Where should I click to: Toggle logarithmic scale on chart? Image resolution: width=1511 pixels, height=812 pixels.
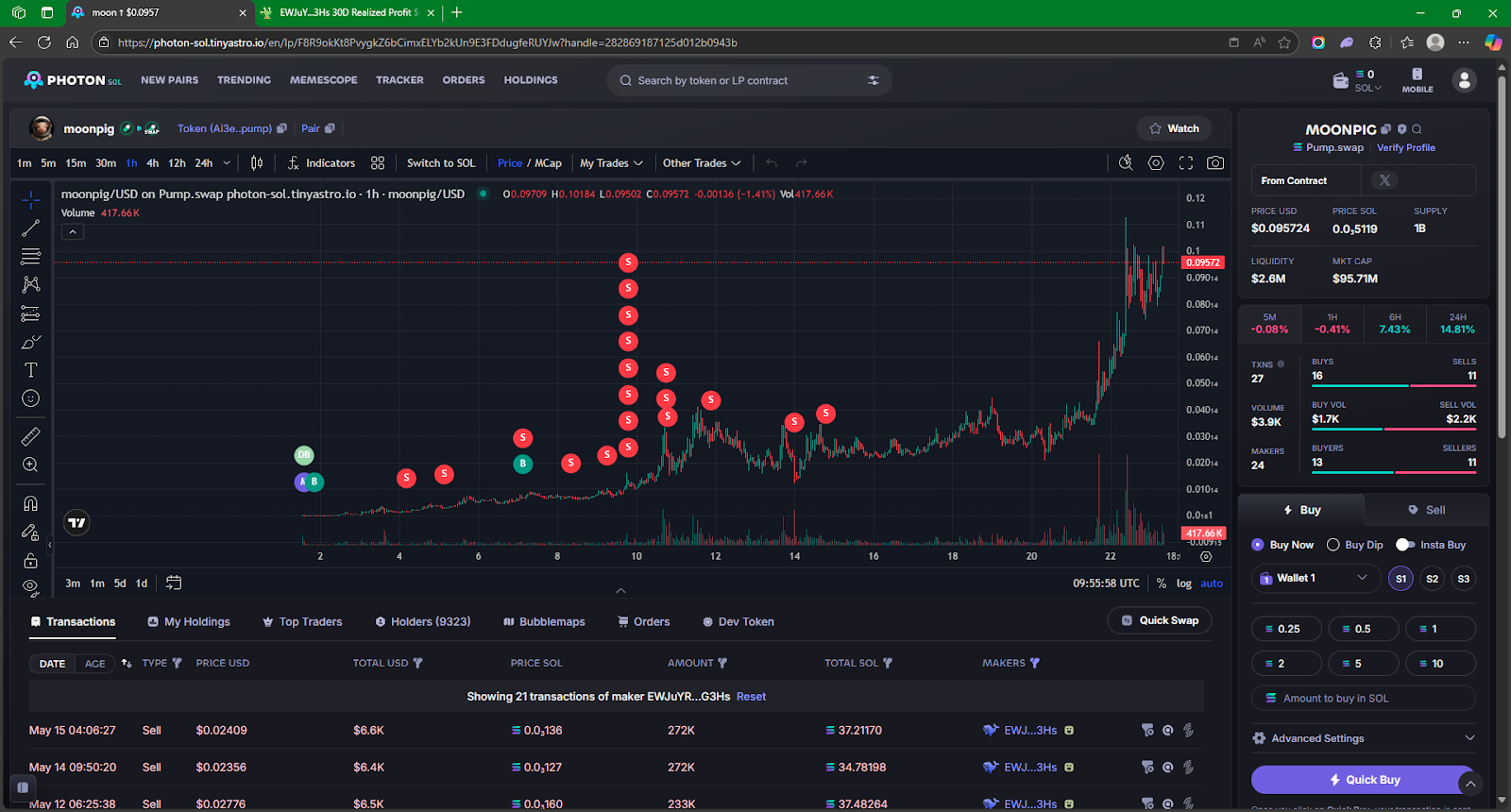(x=1183, y=584)
